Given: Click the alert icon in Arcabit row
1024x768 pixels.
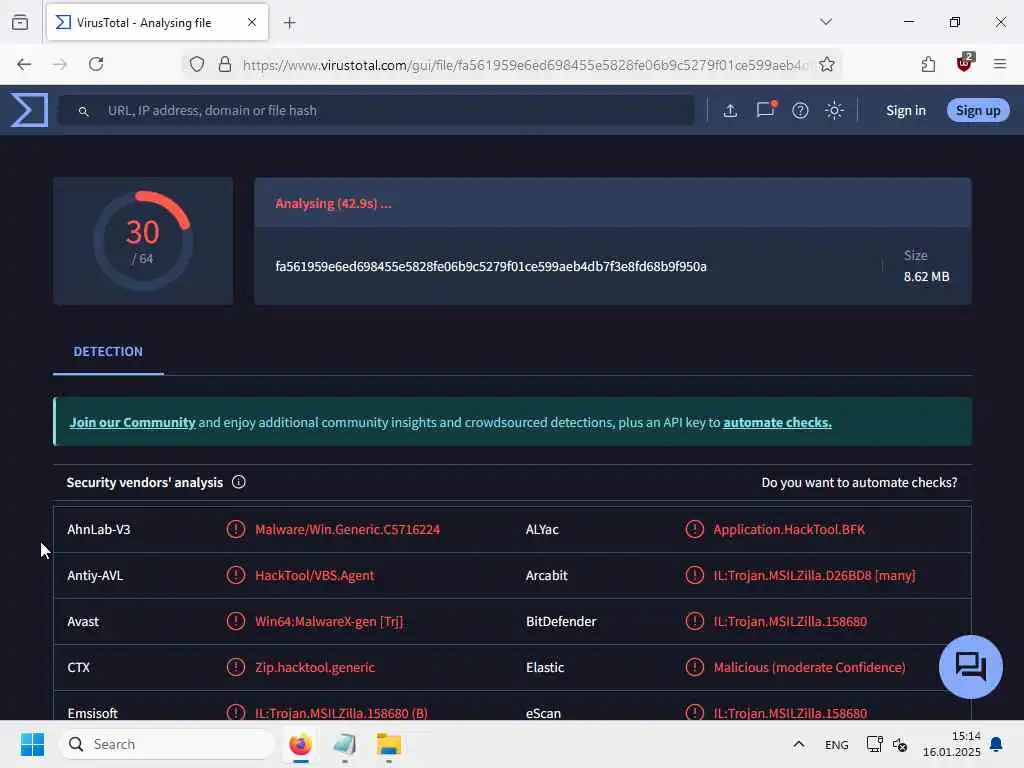Looking at the screenshot, I should pos(695,575).
